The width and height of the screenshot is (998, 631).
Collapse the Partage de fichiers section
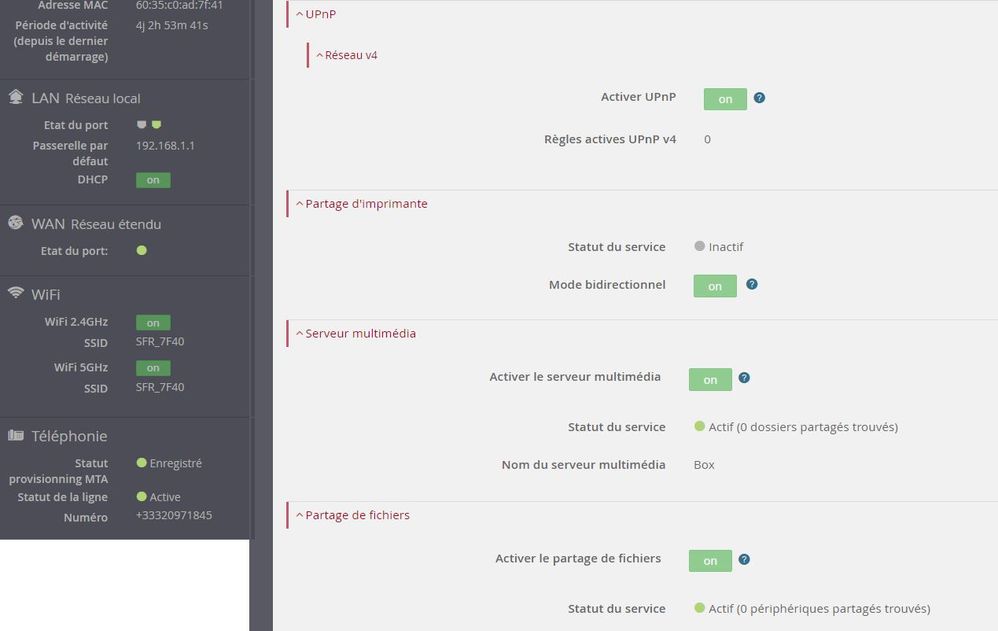click(352, 516)
